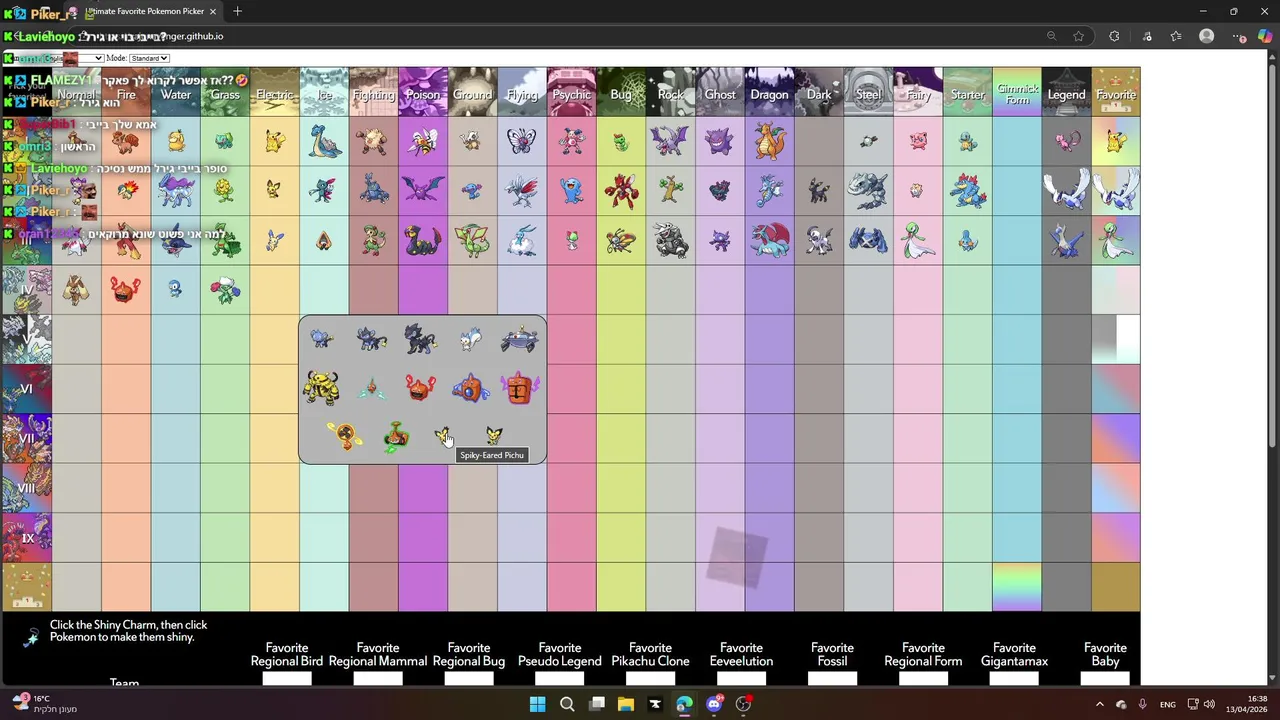Select Pachirisu in the popup

tap(470, 339)
